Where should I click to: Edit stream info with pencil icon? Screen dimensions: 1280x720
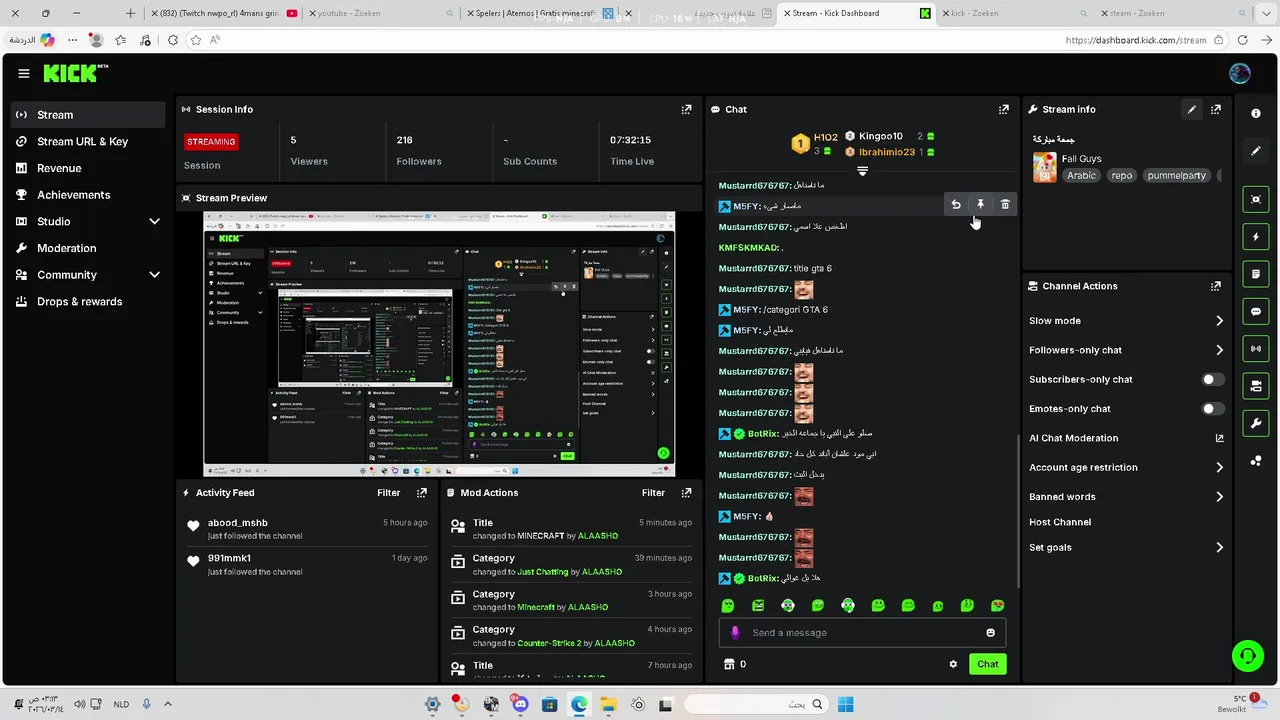(1191, 109)
